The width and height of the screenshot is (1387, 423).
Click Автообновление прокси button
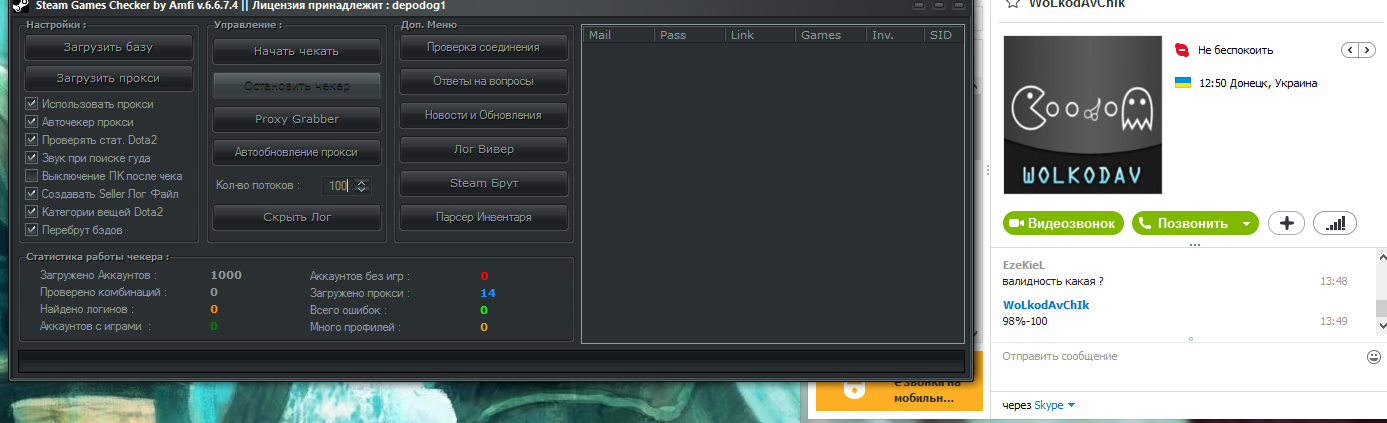point(297,152)
